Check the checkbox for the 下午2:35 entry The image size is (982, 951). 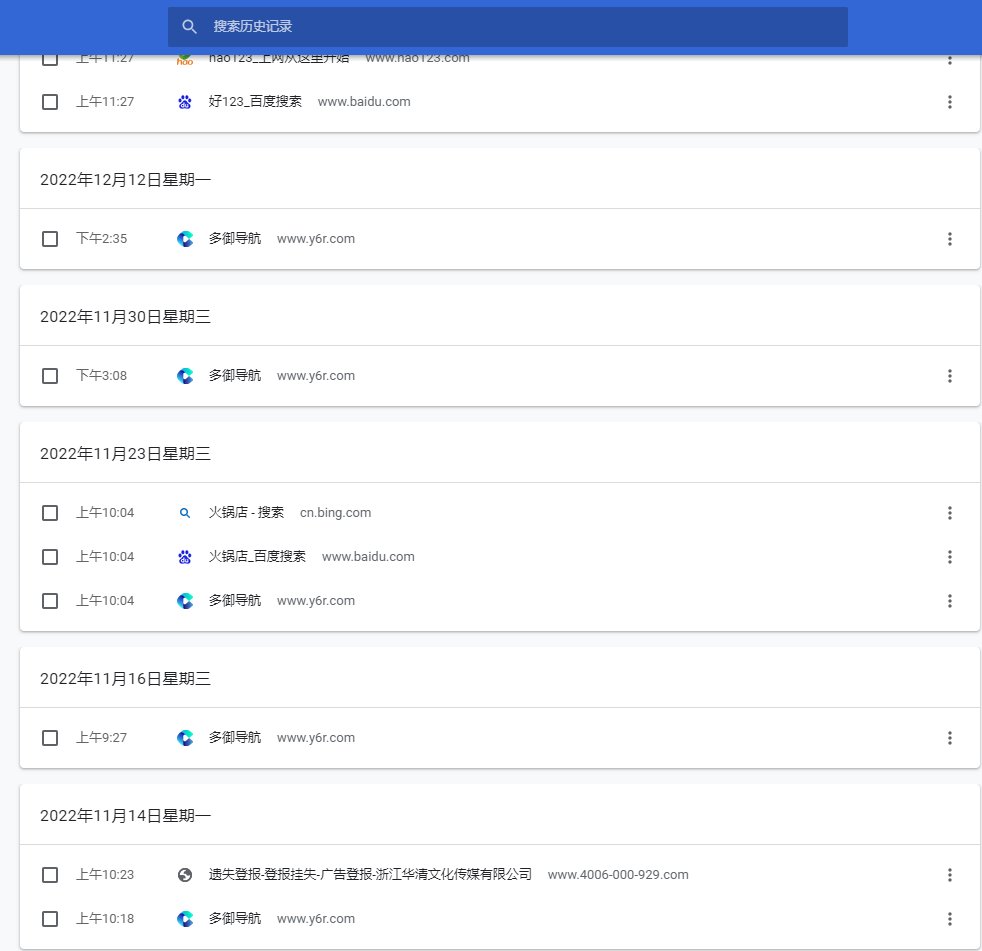(50, 238)
